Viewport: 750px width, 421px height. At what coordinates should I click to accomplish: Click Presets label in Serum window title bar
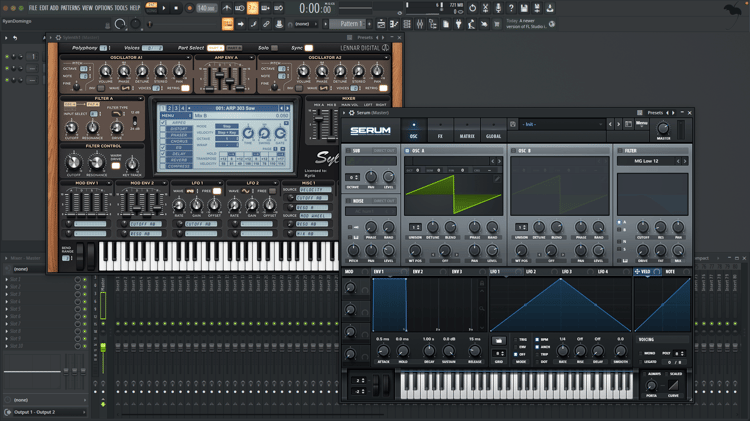coord(655,113)
